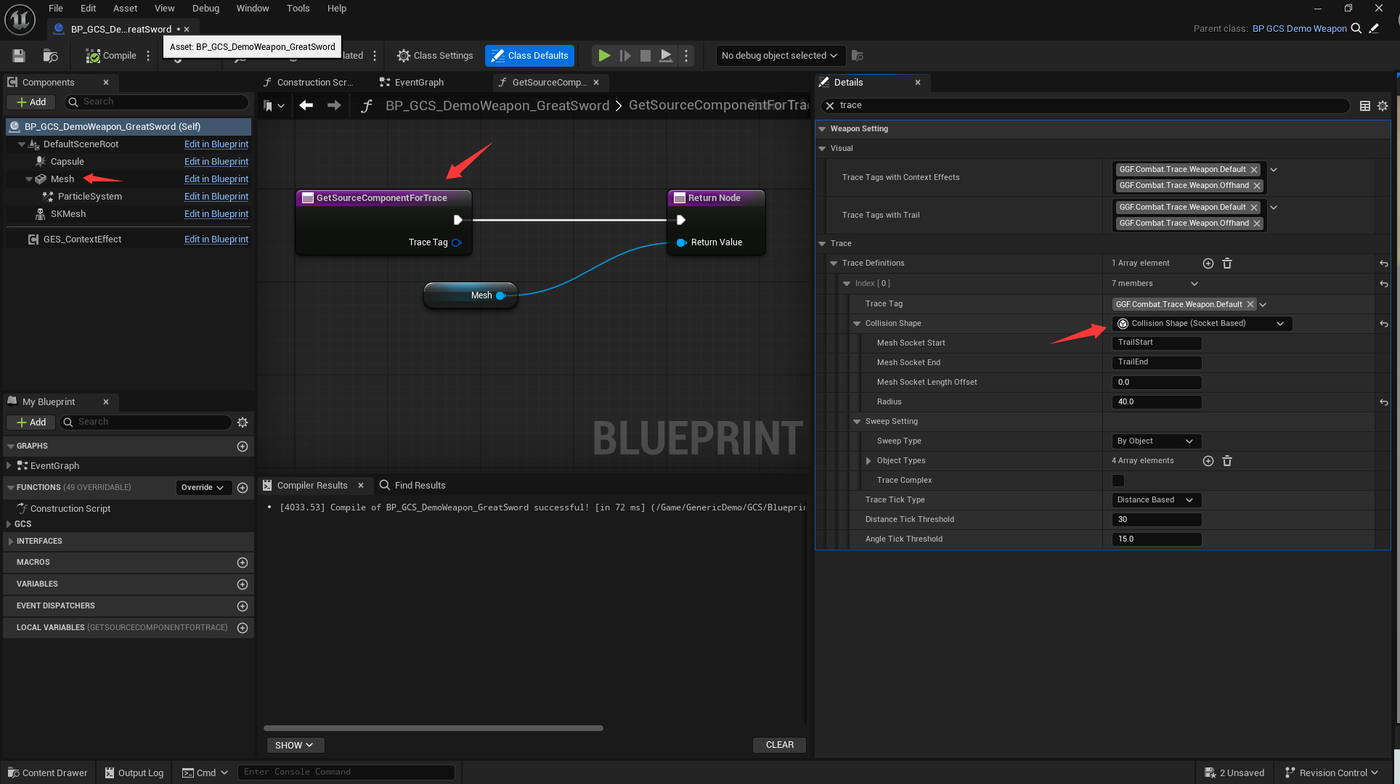Reset Collision Shape to its default value
1400x784 pixels.
tap(1384, 324)
